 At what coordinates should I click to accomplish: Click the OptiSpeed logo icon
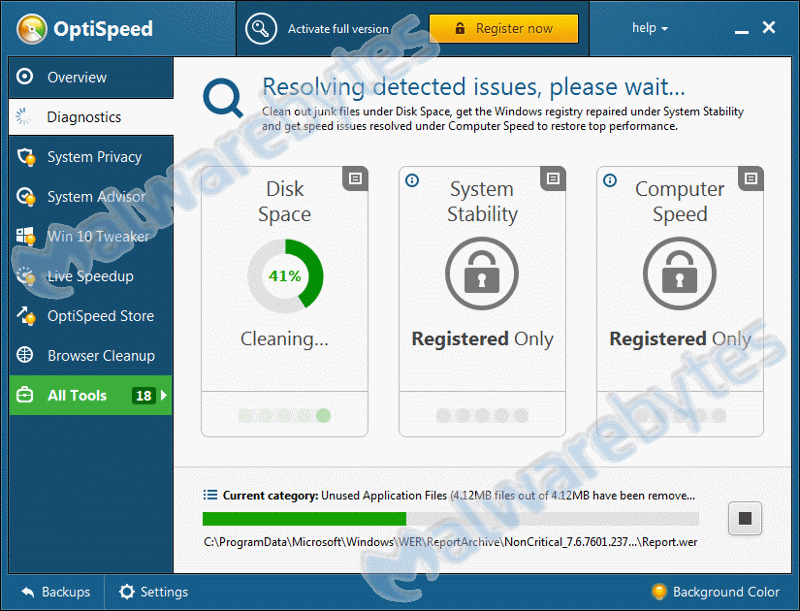click(x=32, y=29)
